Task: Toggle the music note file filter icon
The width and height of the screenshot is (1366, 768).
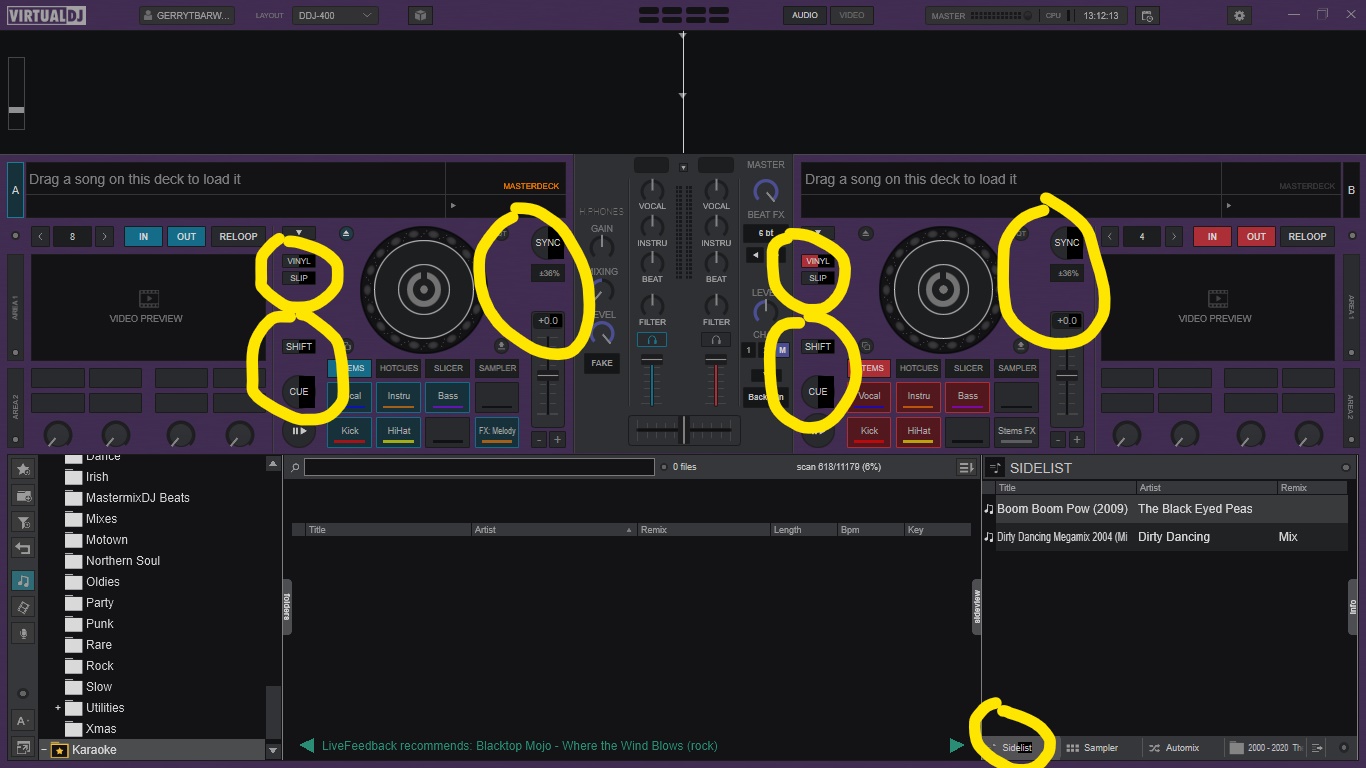Action: click(23, 581)
